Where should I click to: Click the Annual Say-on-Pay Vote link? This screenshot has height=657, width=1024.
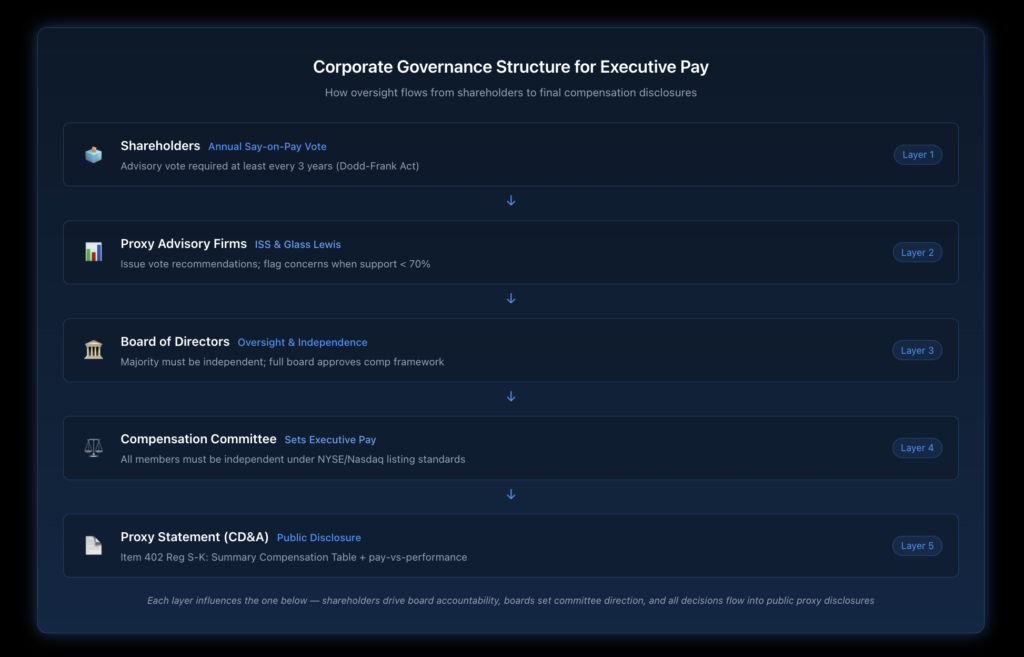pyautogui.click(x=267, y=146)
